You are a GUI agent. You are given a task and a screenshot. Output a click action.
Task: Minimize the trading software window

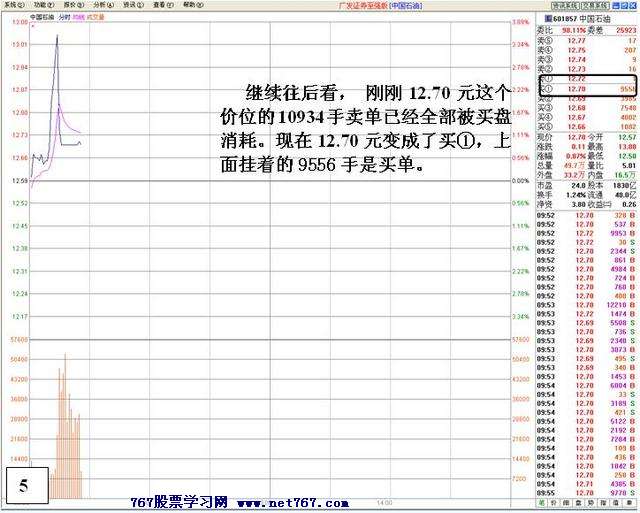coord(616,6)
